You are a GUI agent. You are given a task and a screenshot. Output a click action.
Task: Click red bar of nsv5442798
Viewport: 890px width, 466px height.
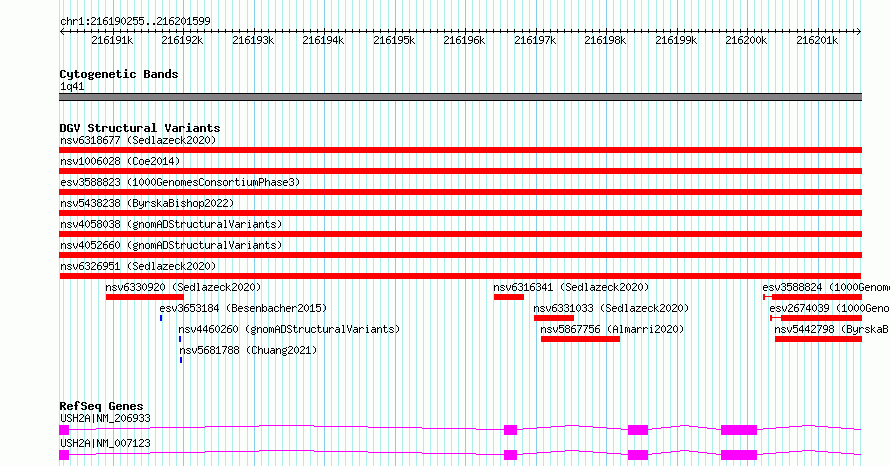[818, 339]
